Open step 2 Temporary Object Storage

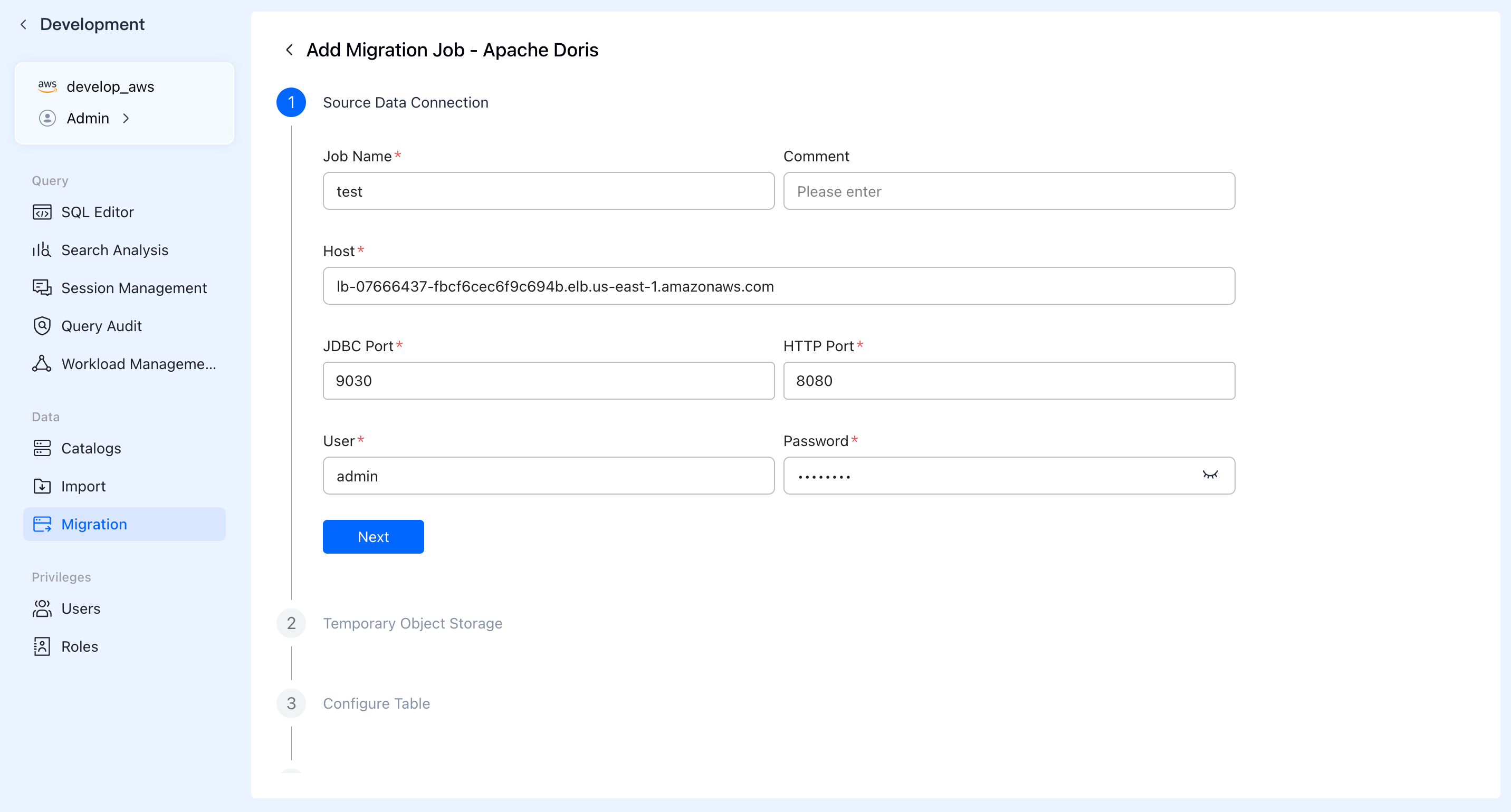[x=412, y=623]
